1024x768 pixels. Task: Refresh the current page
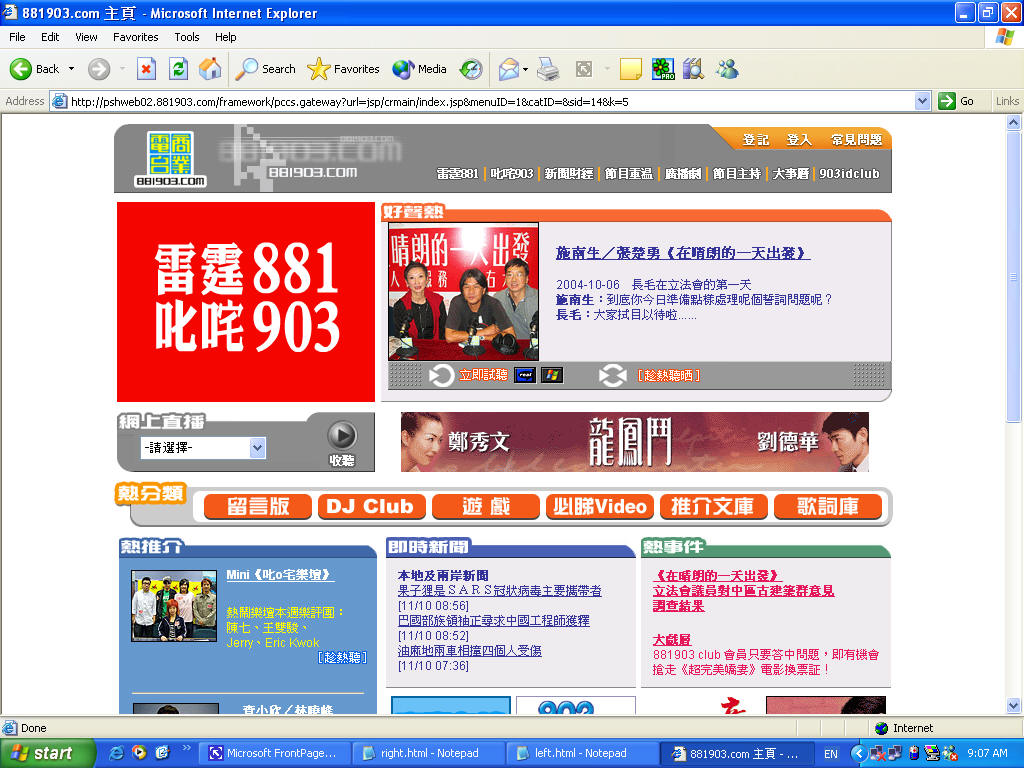[x=178, y=69]
